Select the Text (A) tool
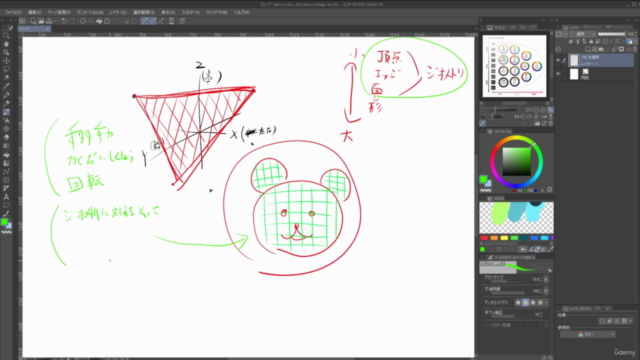 [x=6, y=197]
